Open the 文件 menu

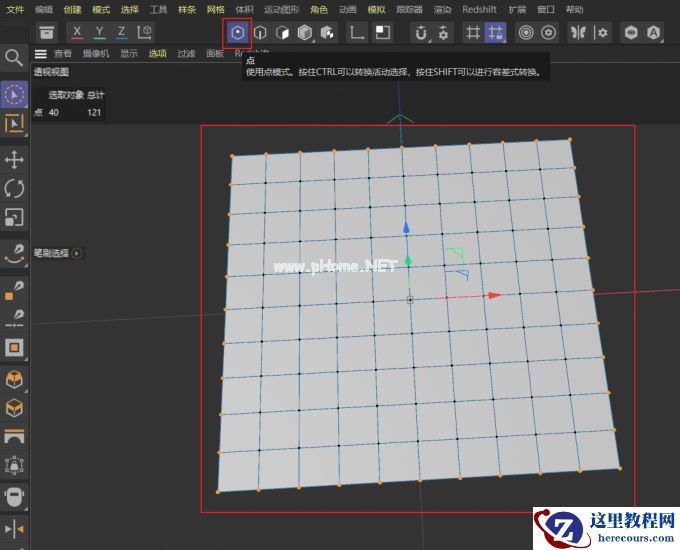click(x=15, y=9)
